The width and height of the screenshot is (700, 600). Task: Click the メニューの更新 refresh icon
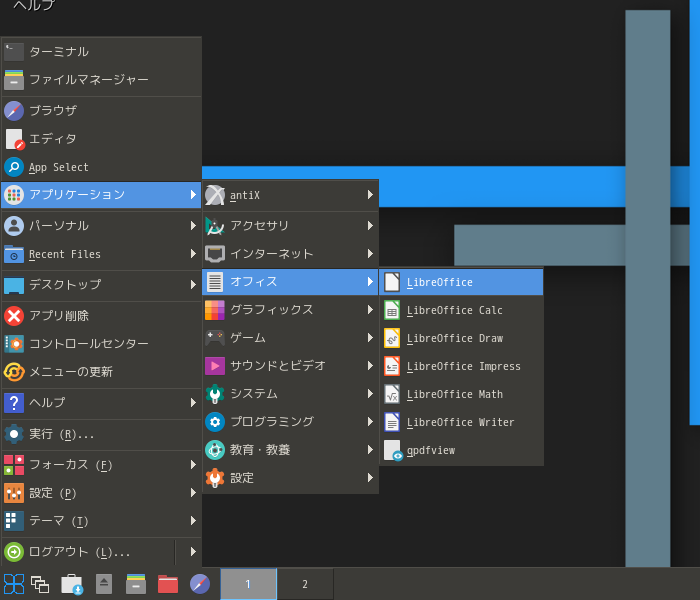[14, 372]
